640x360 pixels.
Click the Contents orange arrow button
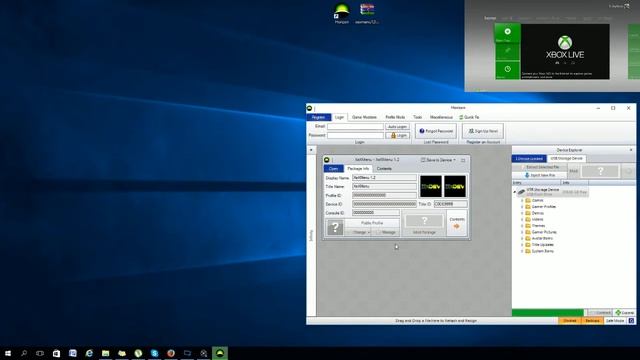tap(457, 223)
